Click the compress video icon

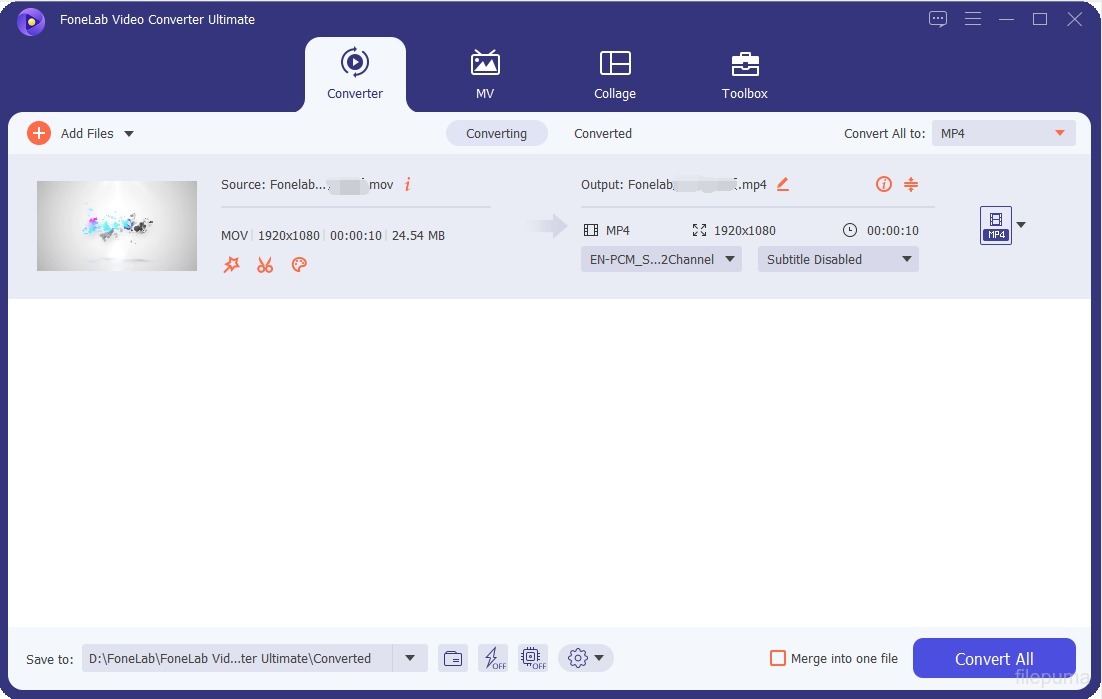click(910, 184)
